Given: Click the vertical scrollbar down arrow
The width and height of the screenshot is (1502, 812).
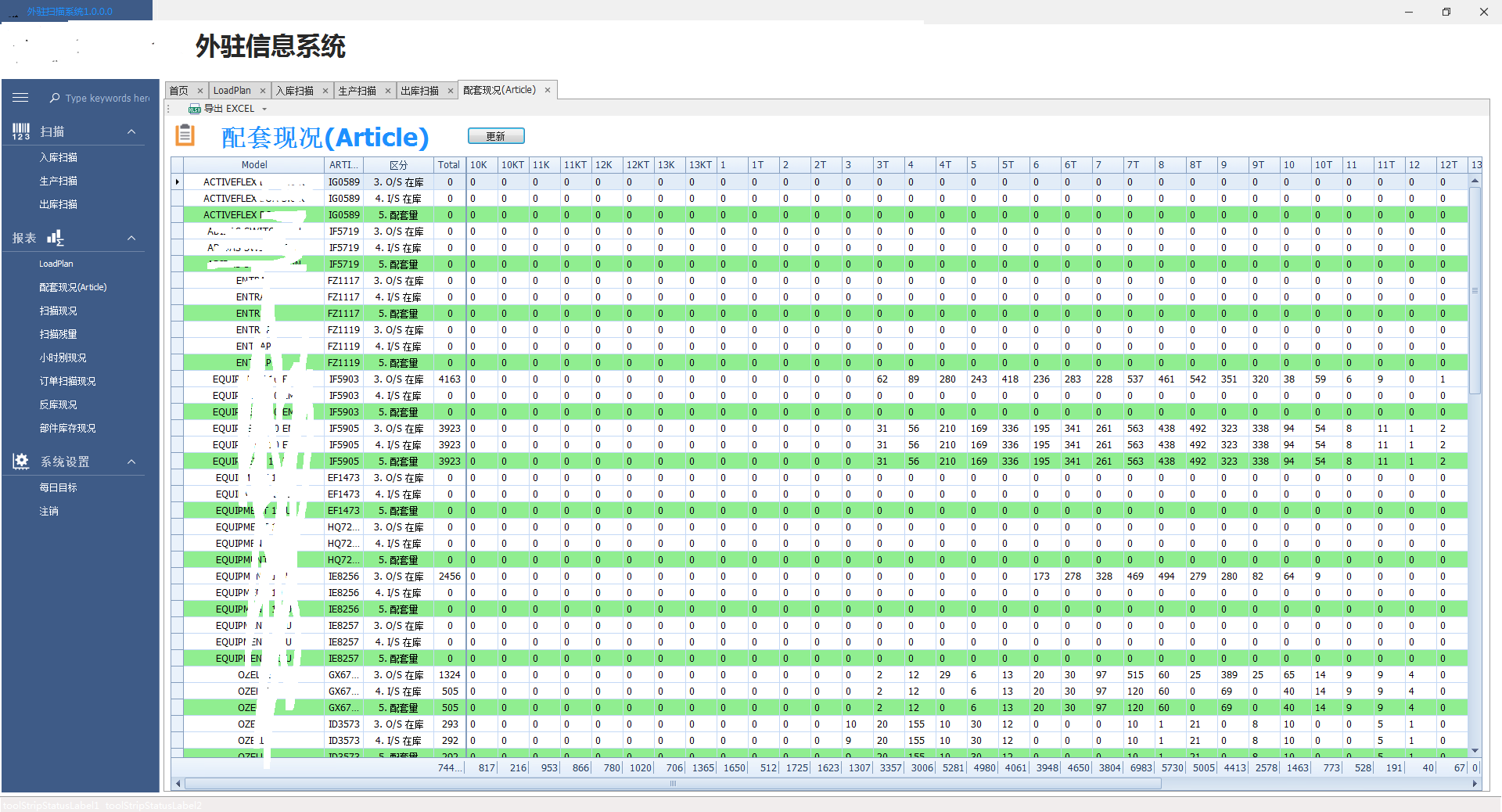Looking at the screenshot, I should [1475, 751].
